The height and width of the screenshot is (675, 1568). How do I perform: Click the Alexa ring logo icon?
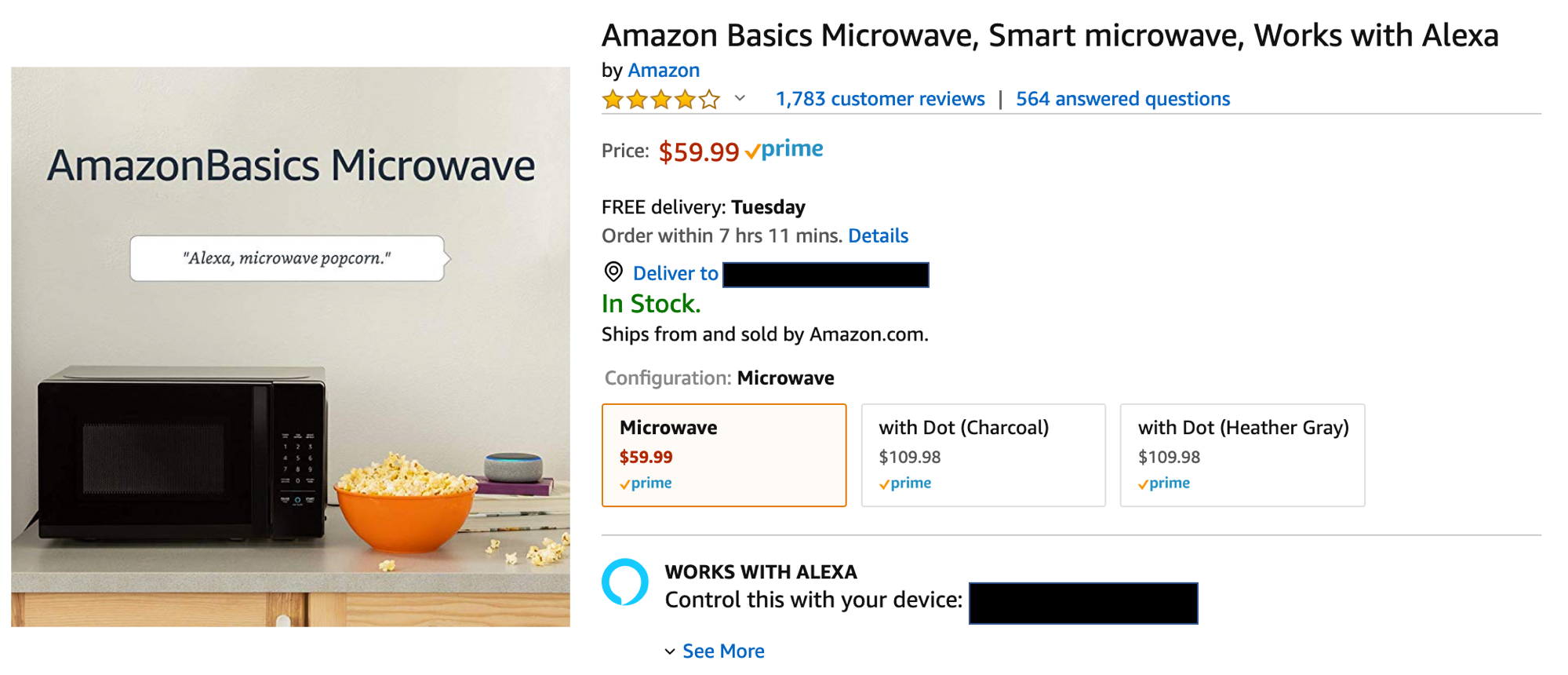click(625, 582)
